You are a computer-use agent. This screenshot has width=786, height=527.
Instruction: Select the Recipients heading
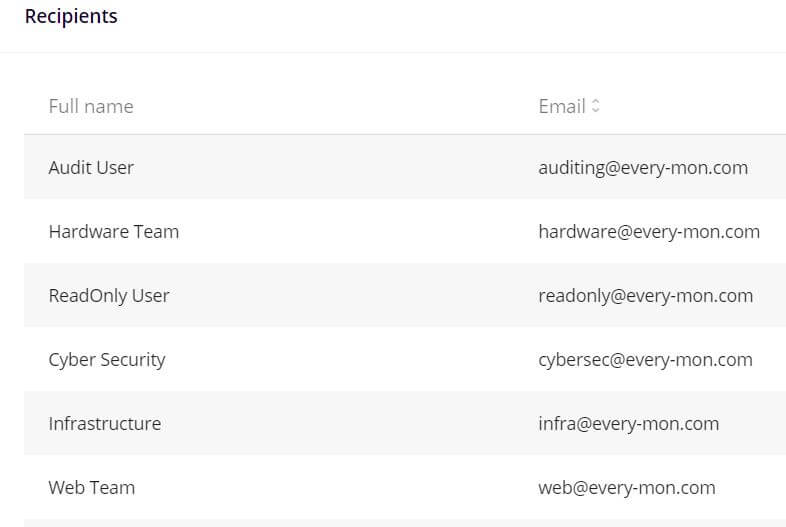(71, 16)
